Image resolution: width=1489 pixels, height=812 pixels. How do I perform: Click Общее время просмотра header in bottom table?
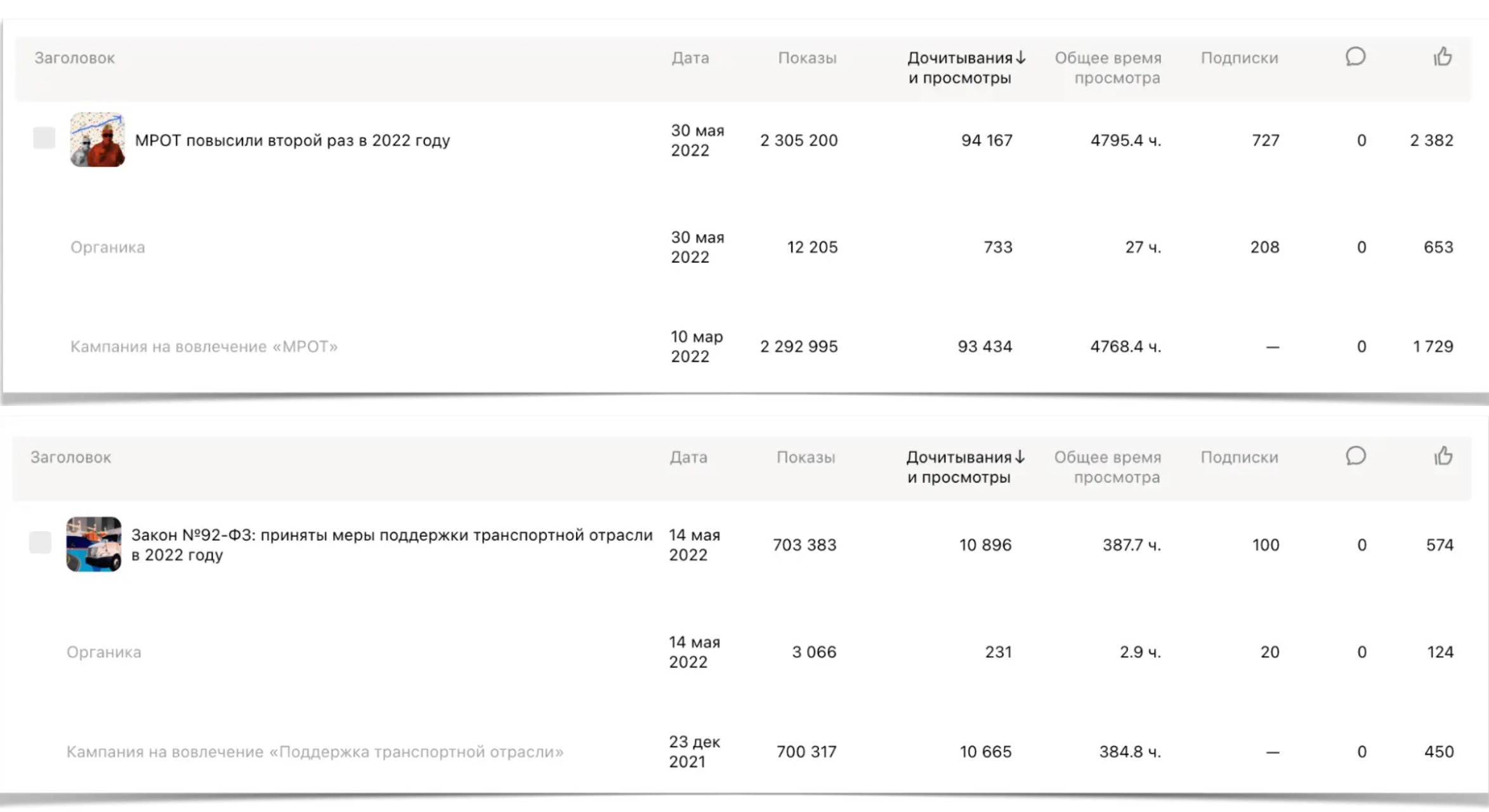pyautogui.click(x=1108, y=467)
